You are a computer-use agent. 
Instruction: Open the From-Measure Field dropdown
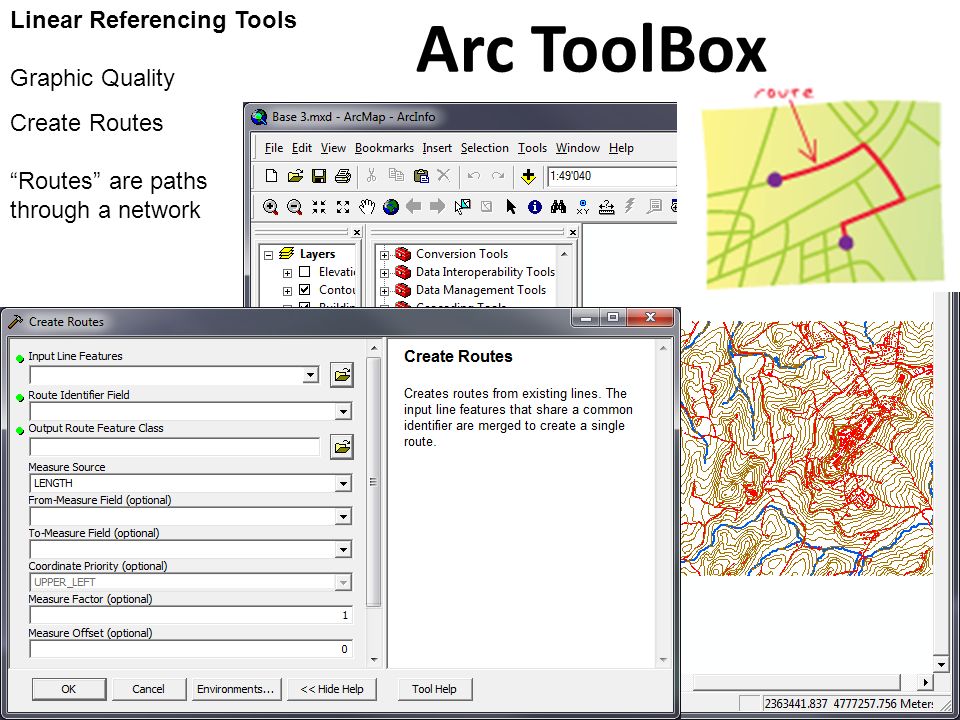click(x=343, y=517)
